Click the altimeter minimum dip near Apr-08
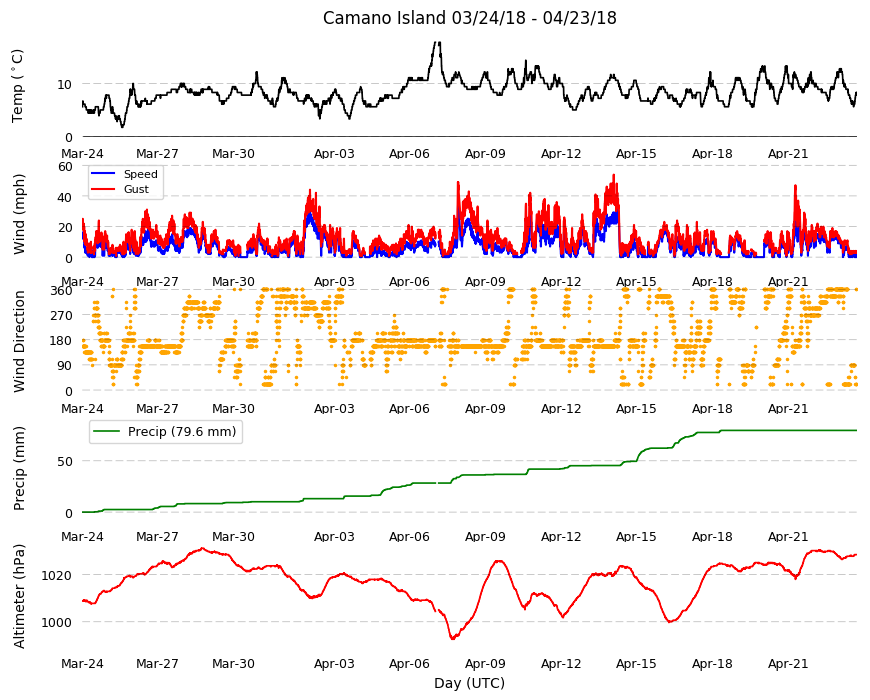This screenshot has width=870, height=700. pyautogui.click(x=453, y=638)
